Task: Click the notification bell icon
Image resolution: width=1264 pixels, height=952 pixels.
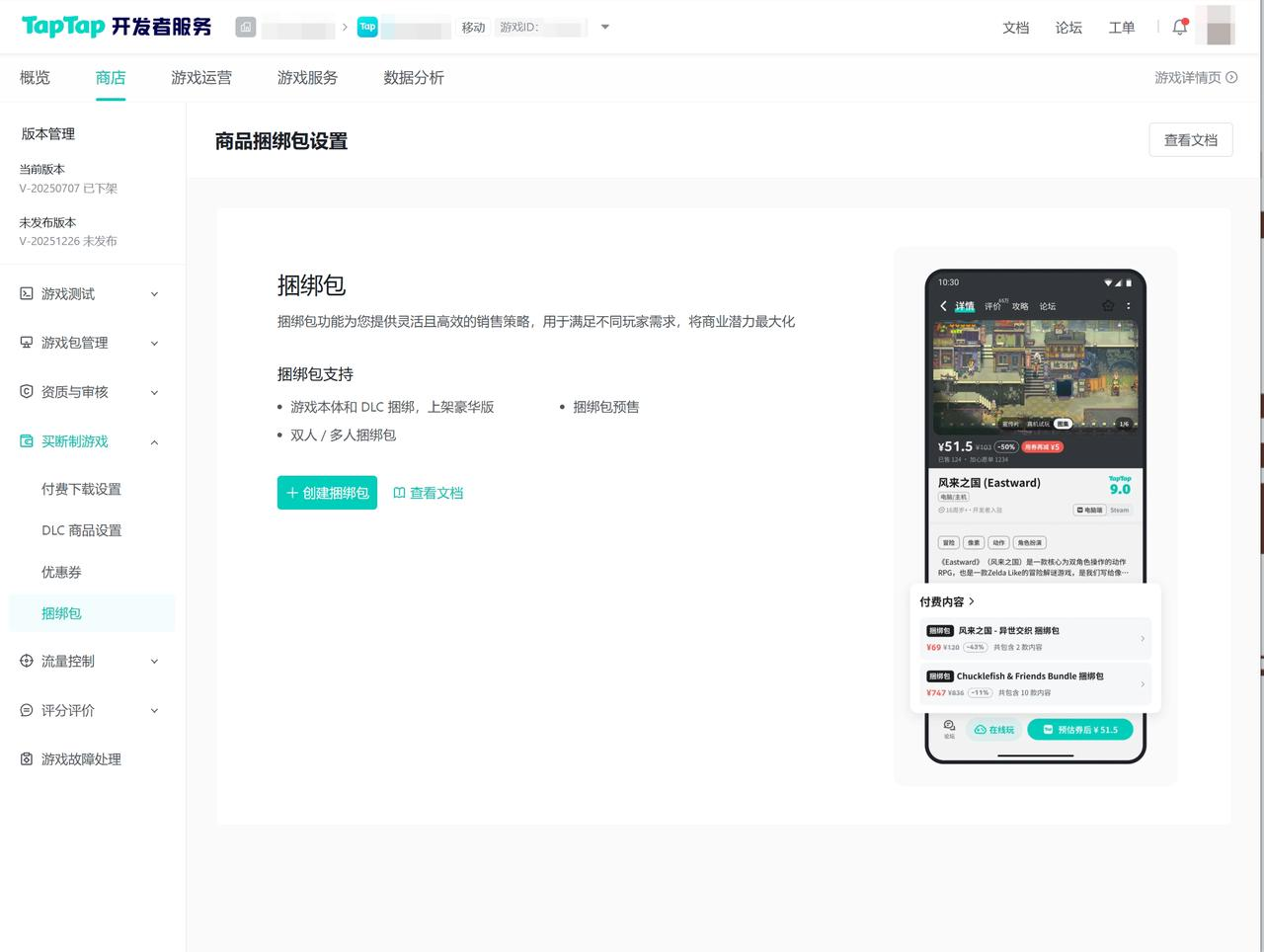Action: pyautogui.click(x=1179, y=28)
